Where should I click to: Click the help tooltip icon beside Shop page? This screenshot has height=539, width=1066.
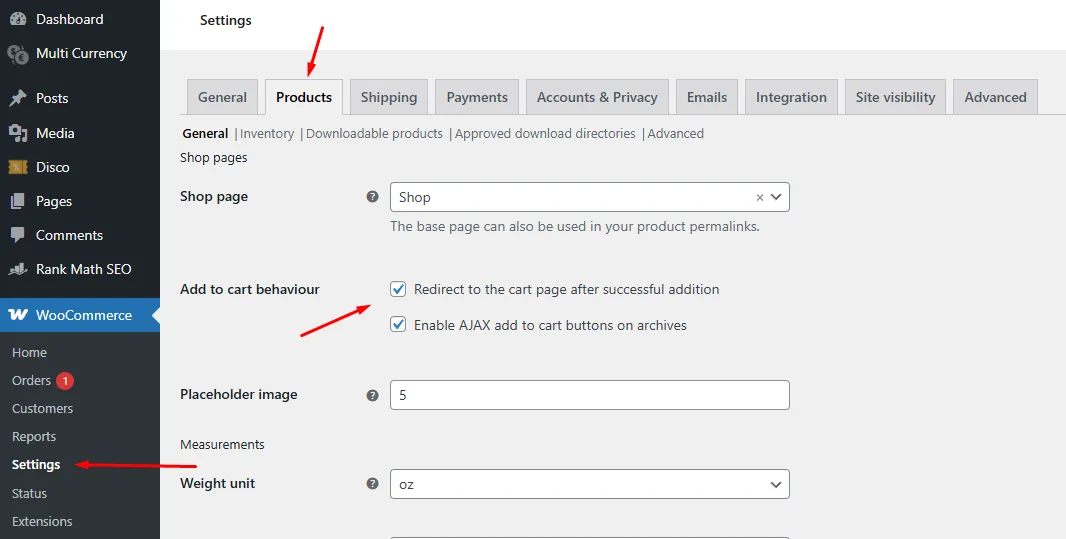(x=372, y=197)
